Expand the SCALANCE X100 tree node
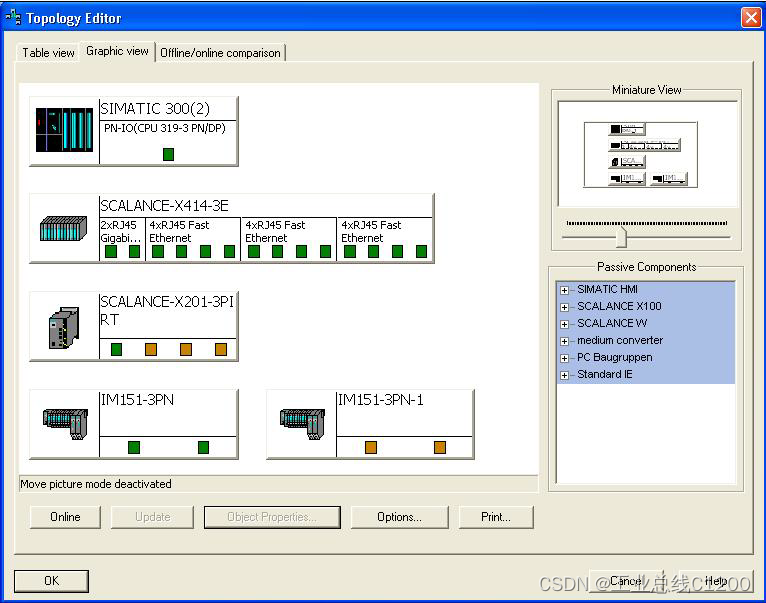 pyautogui.click(x=564, y=307)
